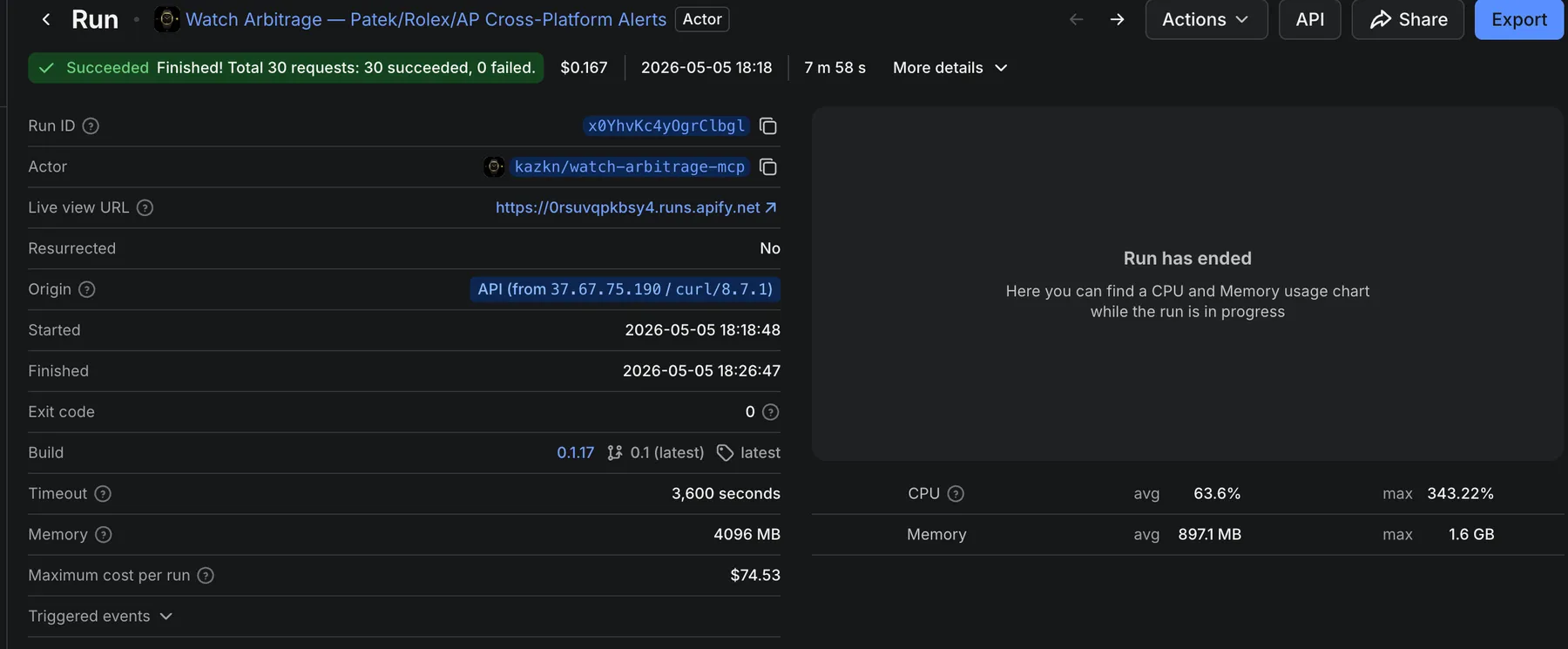Image resolution: width=1568 pixels, height=649 pixels.
Task: Click the Origin API badge with IP address
Action: pyautogui.click(x=625, y=289)
